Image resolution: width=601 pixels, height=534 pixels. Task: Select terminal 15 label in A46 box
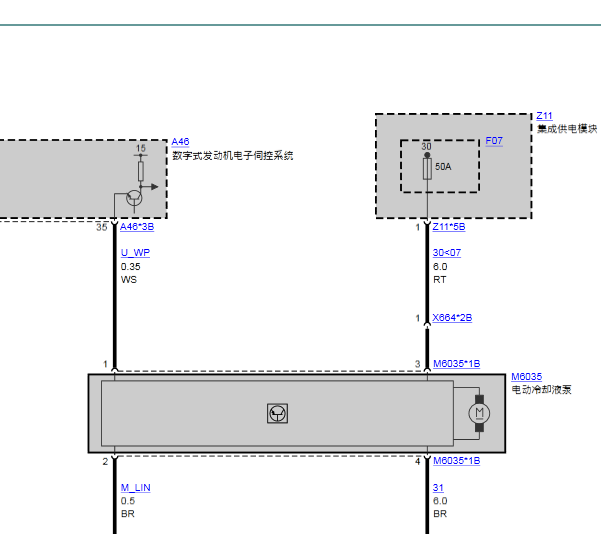141,148
